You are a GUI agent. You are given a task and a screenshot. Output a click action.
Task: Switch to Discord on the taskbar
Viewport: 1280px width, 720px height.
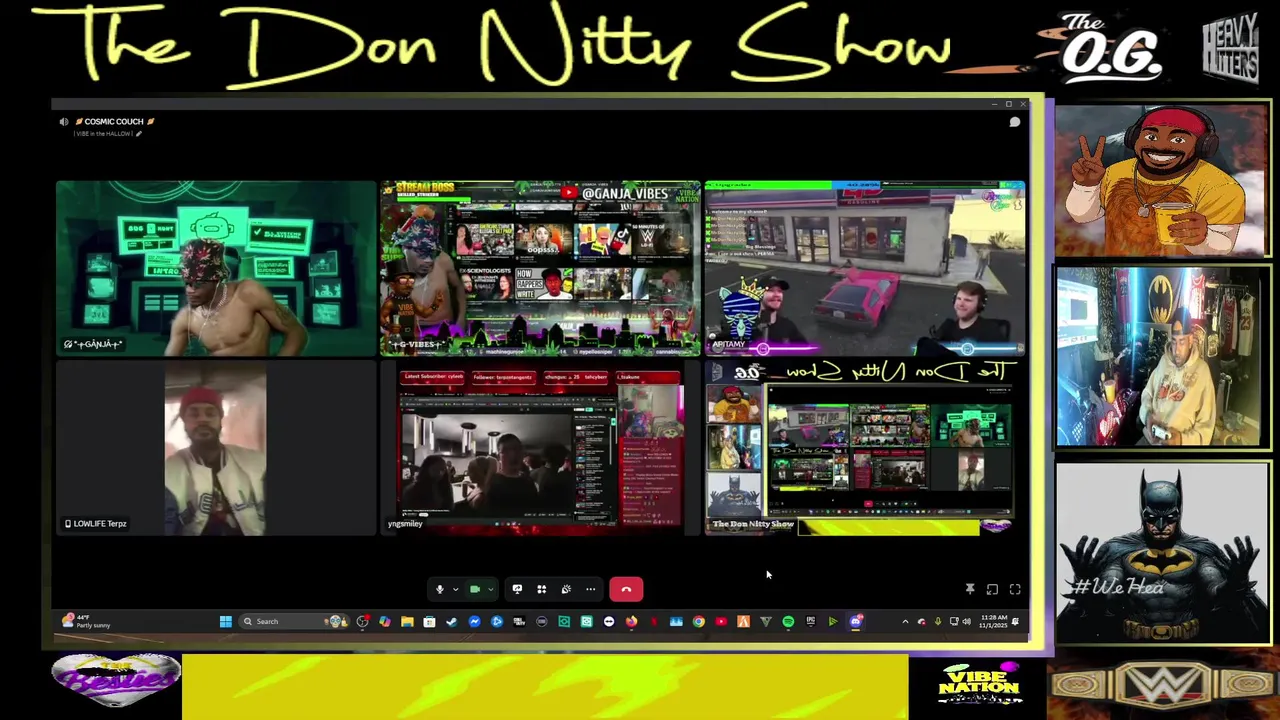856,621
